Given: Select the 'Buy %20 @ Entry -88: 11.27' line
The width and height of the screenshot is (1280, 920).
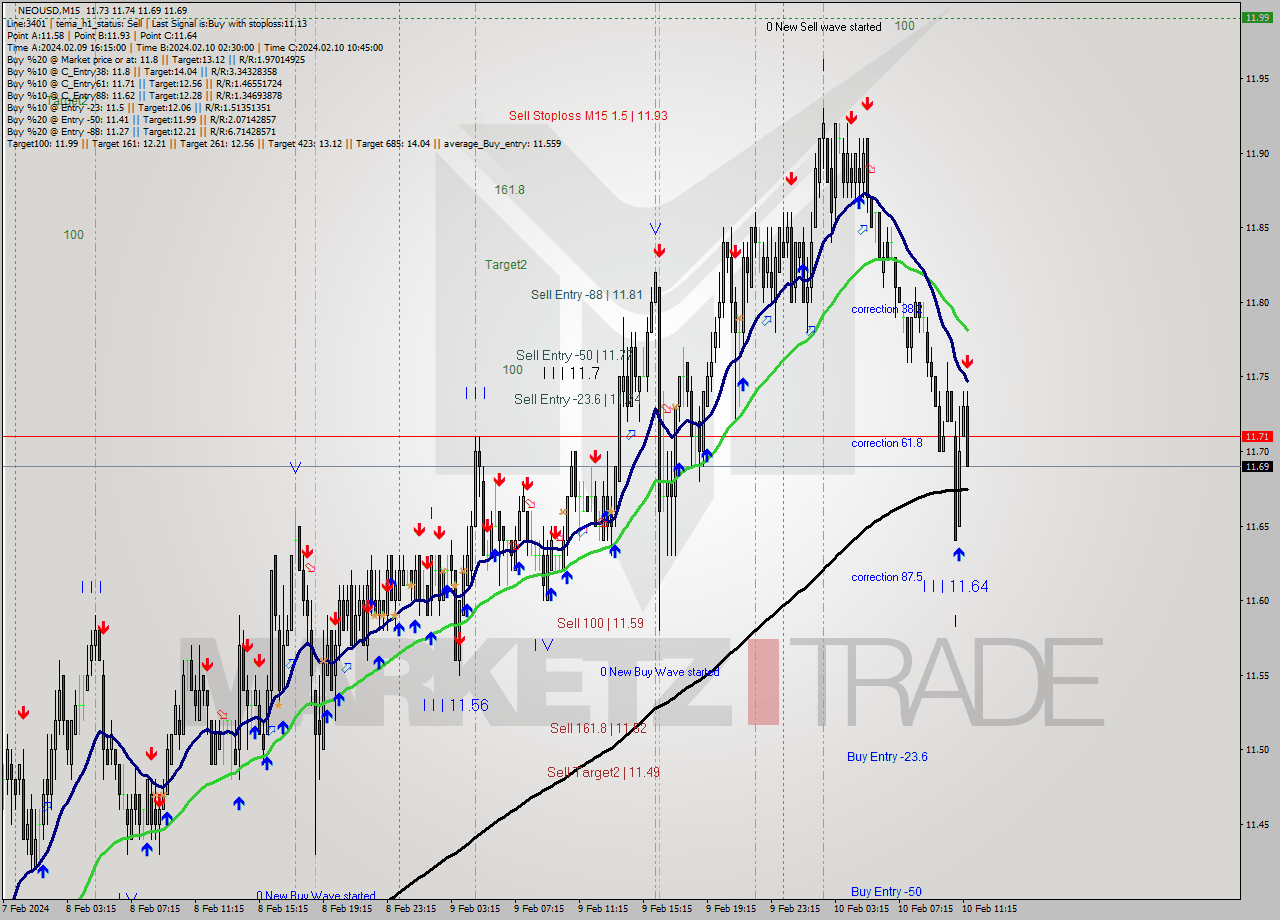Looking at the screenshot, I should (x=139, y=131).
